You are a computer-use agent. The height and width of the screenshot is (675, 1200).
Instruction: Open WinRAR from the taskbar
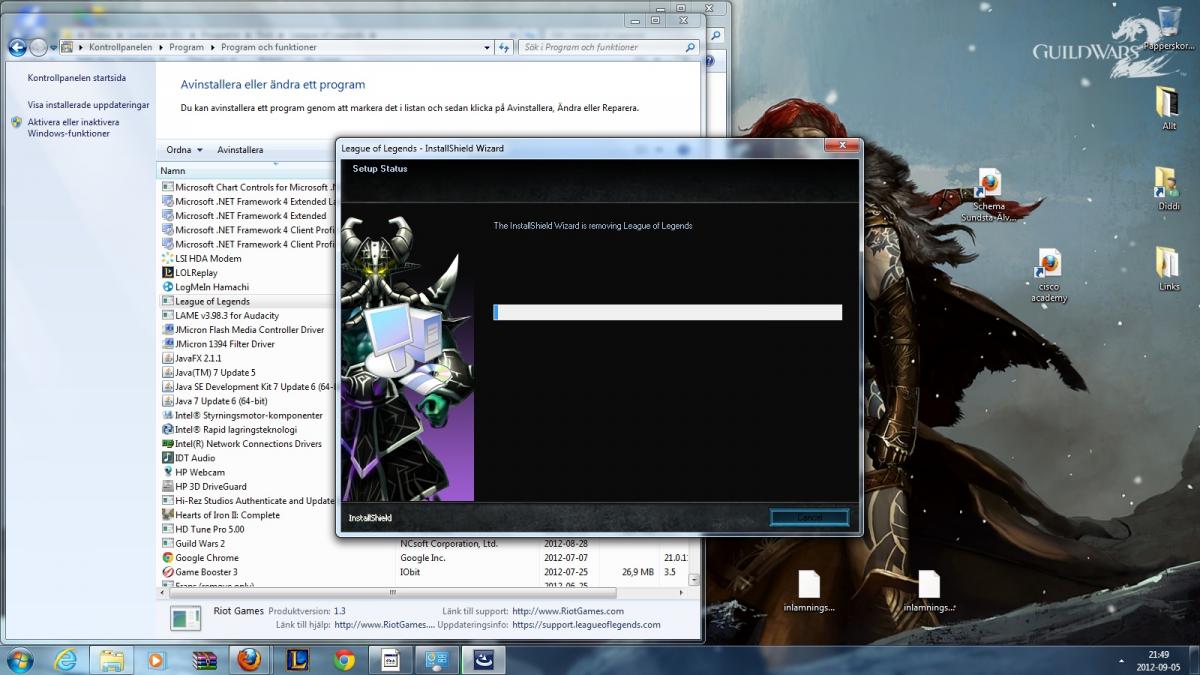[204, 660]
